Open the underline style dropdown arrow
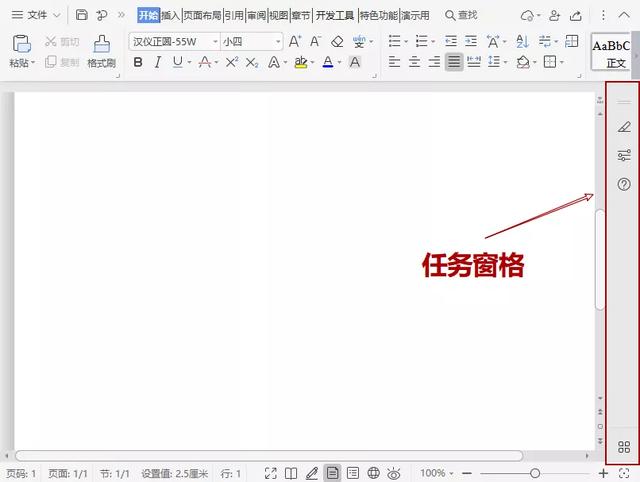Image resolution: width=640 pixels, height=482 pixels. [x=189, y=62]
